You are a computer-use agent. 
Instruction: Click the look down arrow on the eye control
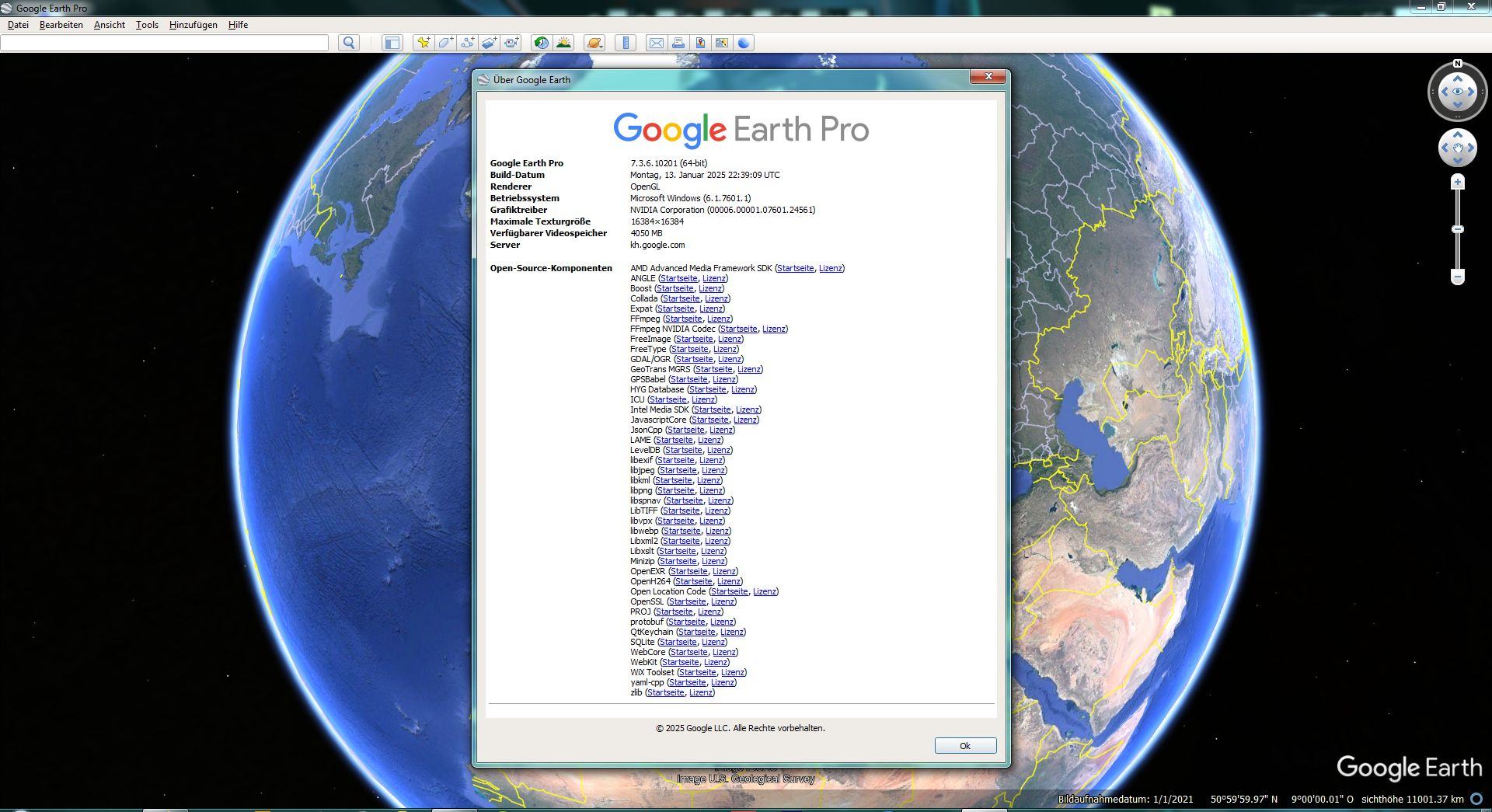coord(1458,105)
